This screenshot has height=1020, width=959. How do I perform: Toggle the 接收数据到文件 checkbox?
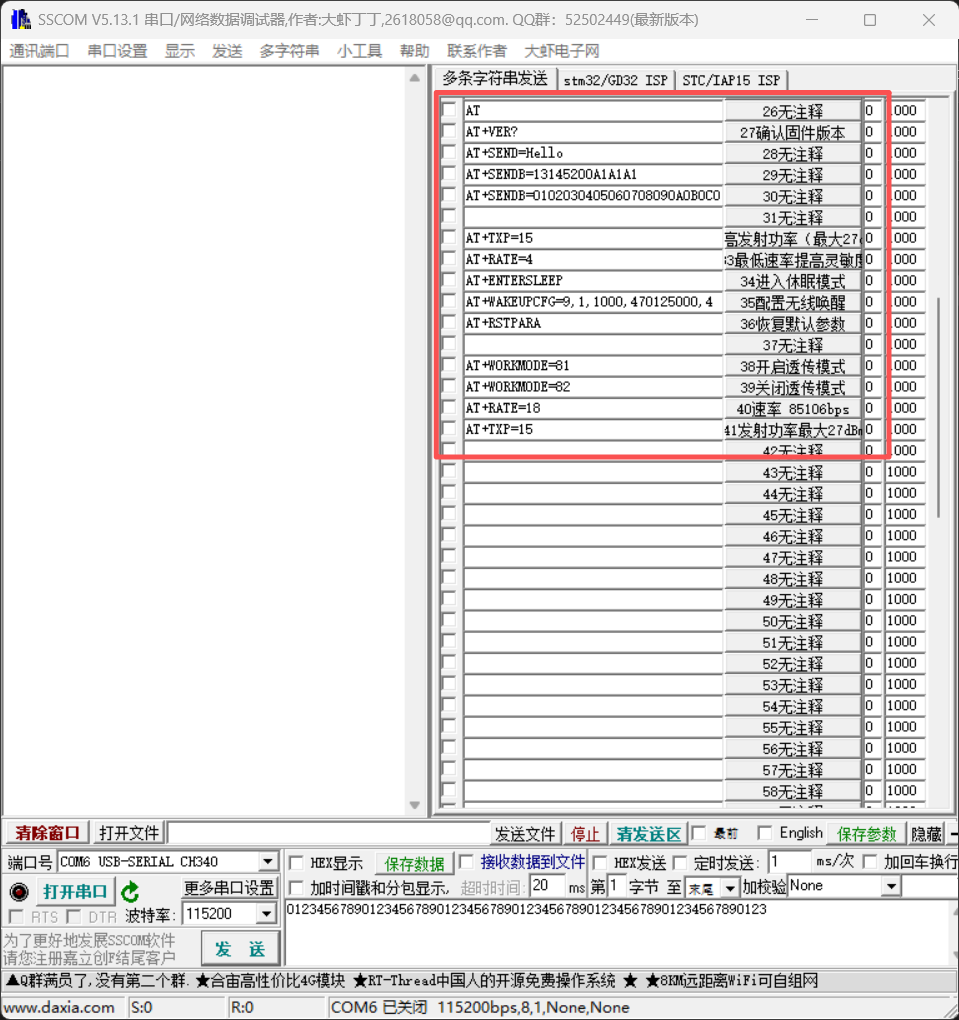click(466, 862)
